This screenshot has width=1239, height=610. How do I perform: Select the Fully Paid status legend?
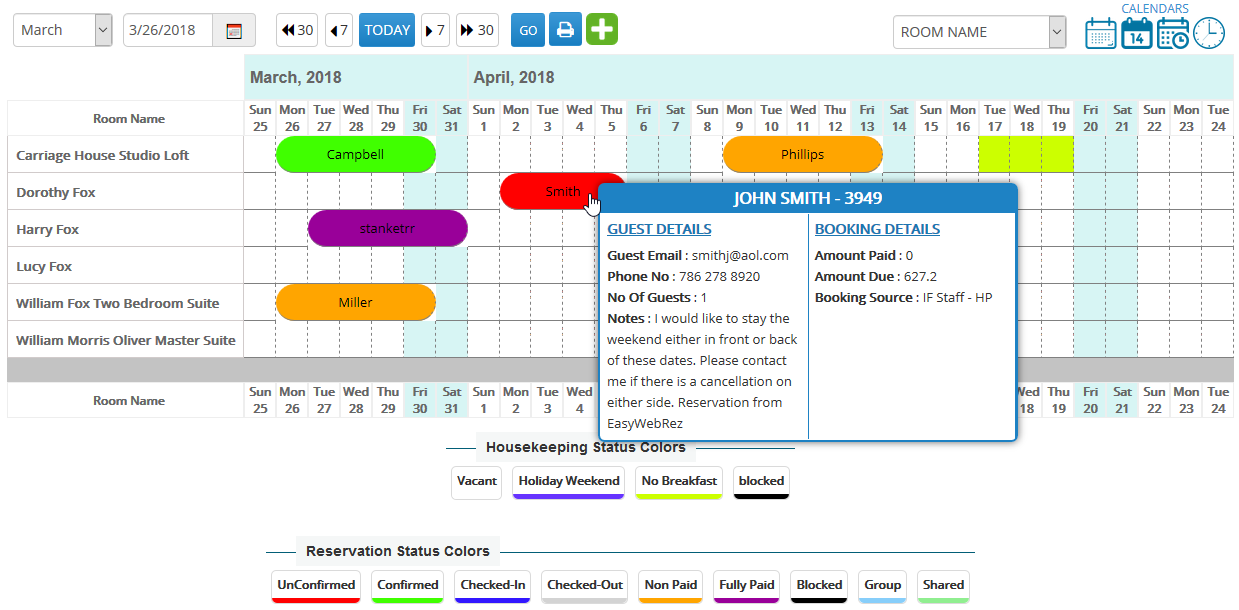tap(746, 586)
